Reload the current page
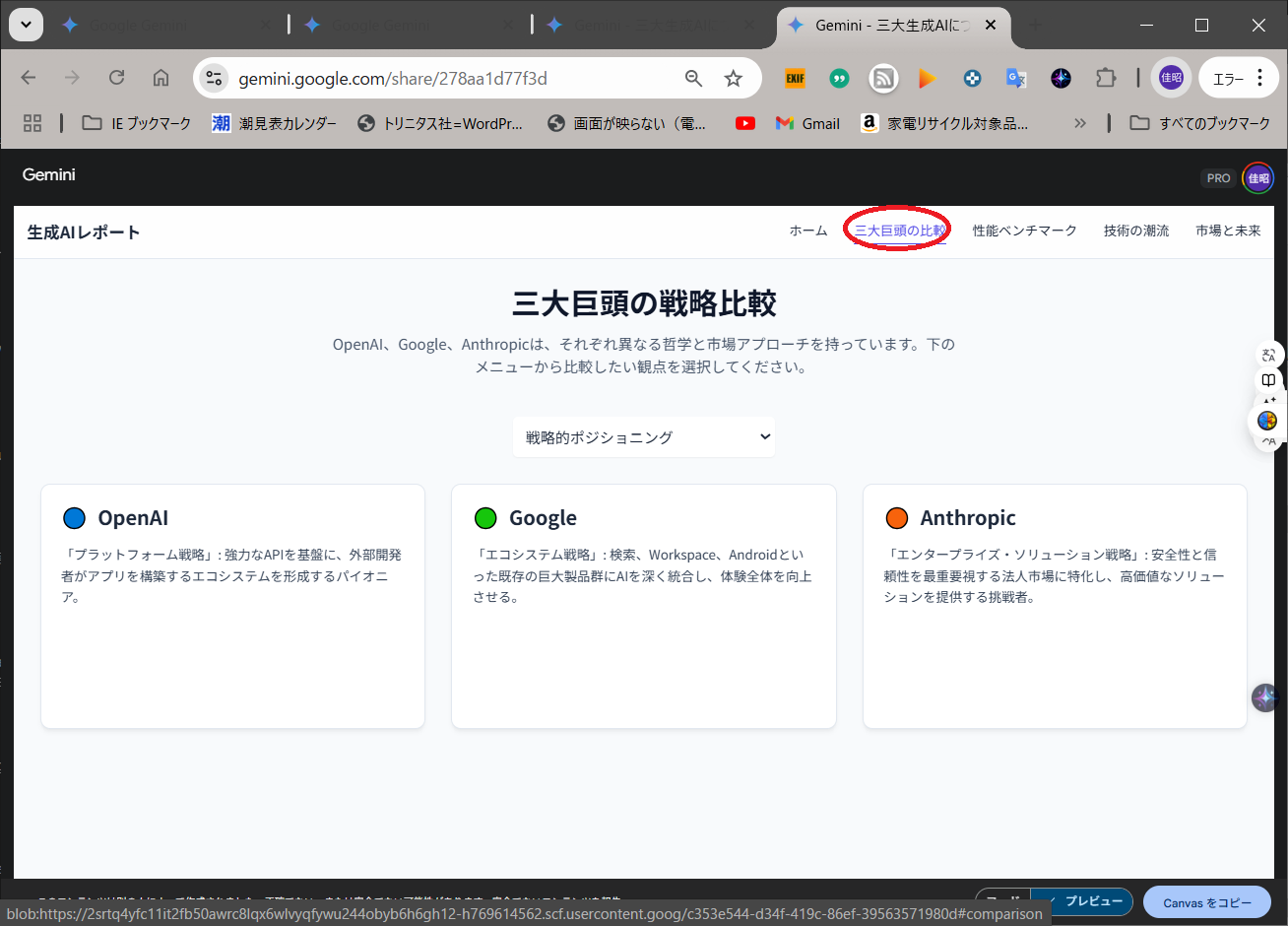Screen dimensions: 1288x926 (116, 78)
